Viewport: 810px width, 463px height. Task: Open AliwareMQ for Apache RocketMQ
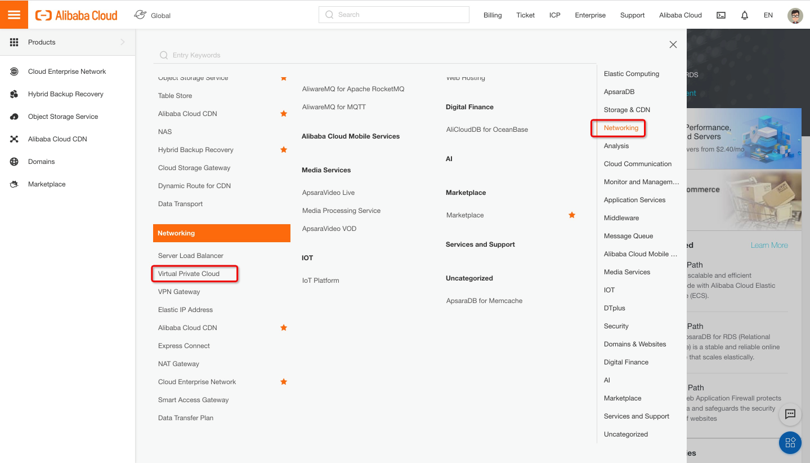[x=353, y=89]
